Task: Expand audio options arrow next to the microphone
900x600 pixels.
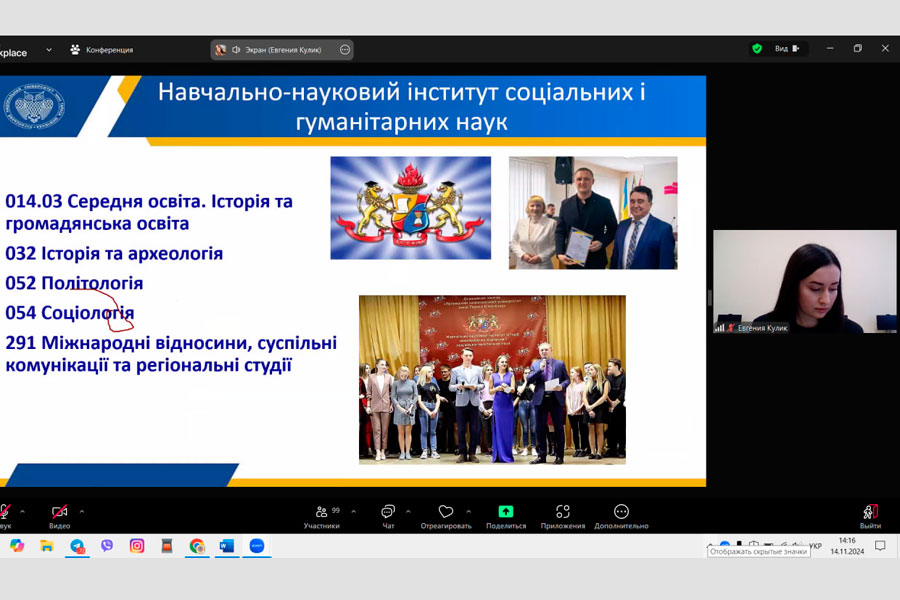Action: click(22, 511)
